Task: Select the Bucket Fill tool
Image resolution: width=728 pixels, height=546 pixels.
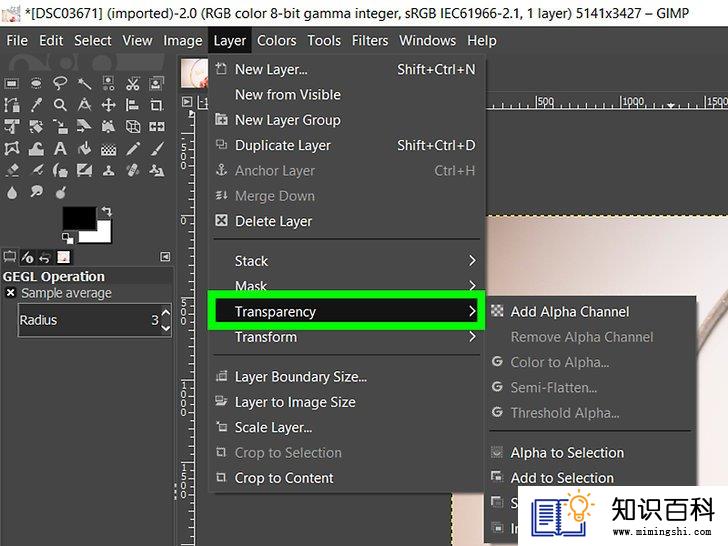Action: coord(84,149)
